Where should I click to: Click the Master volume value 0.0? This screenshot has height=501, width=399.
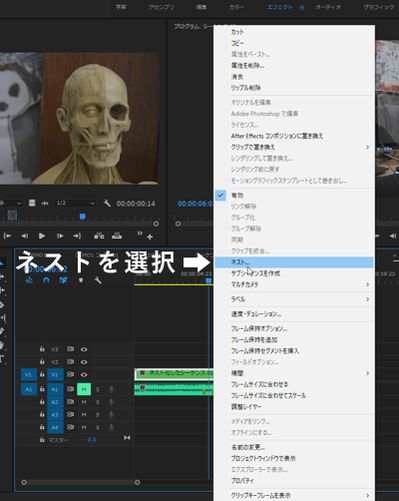click(92, 440)
